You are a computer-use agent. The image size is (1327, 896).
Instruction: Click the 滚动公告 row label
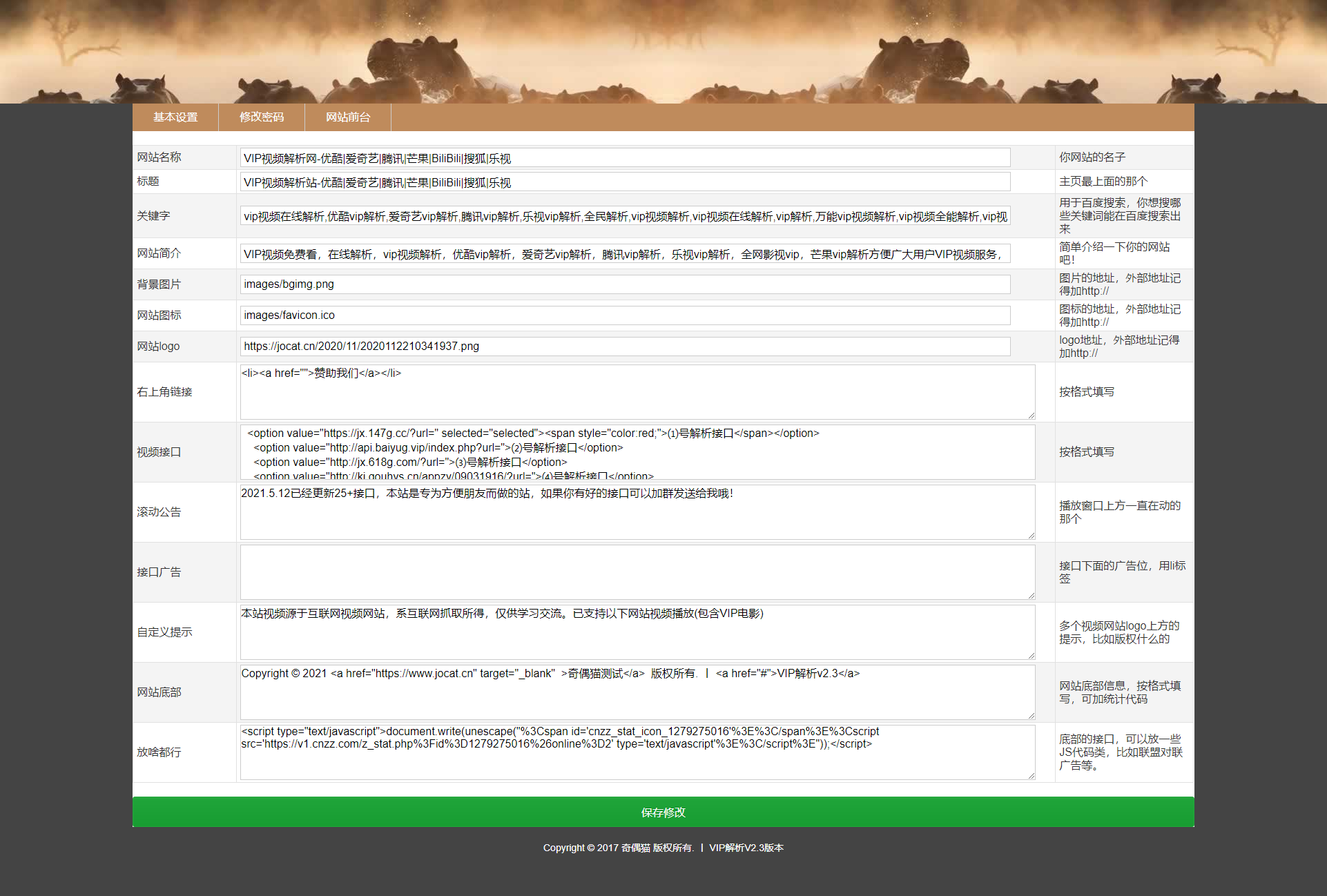pos(159,512)
